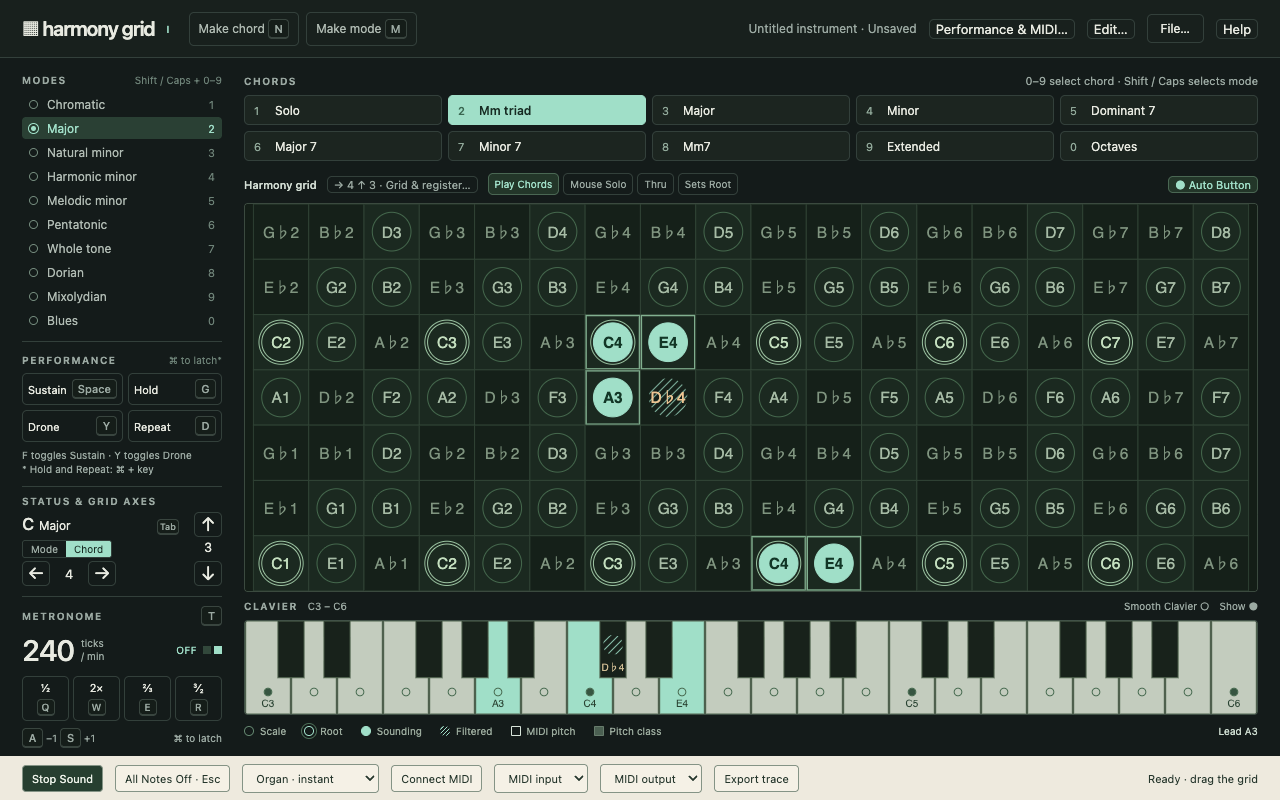1280x800 pixels.
Task: Click the Export trace button
Action: [756, 779]
